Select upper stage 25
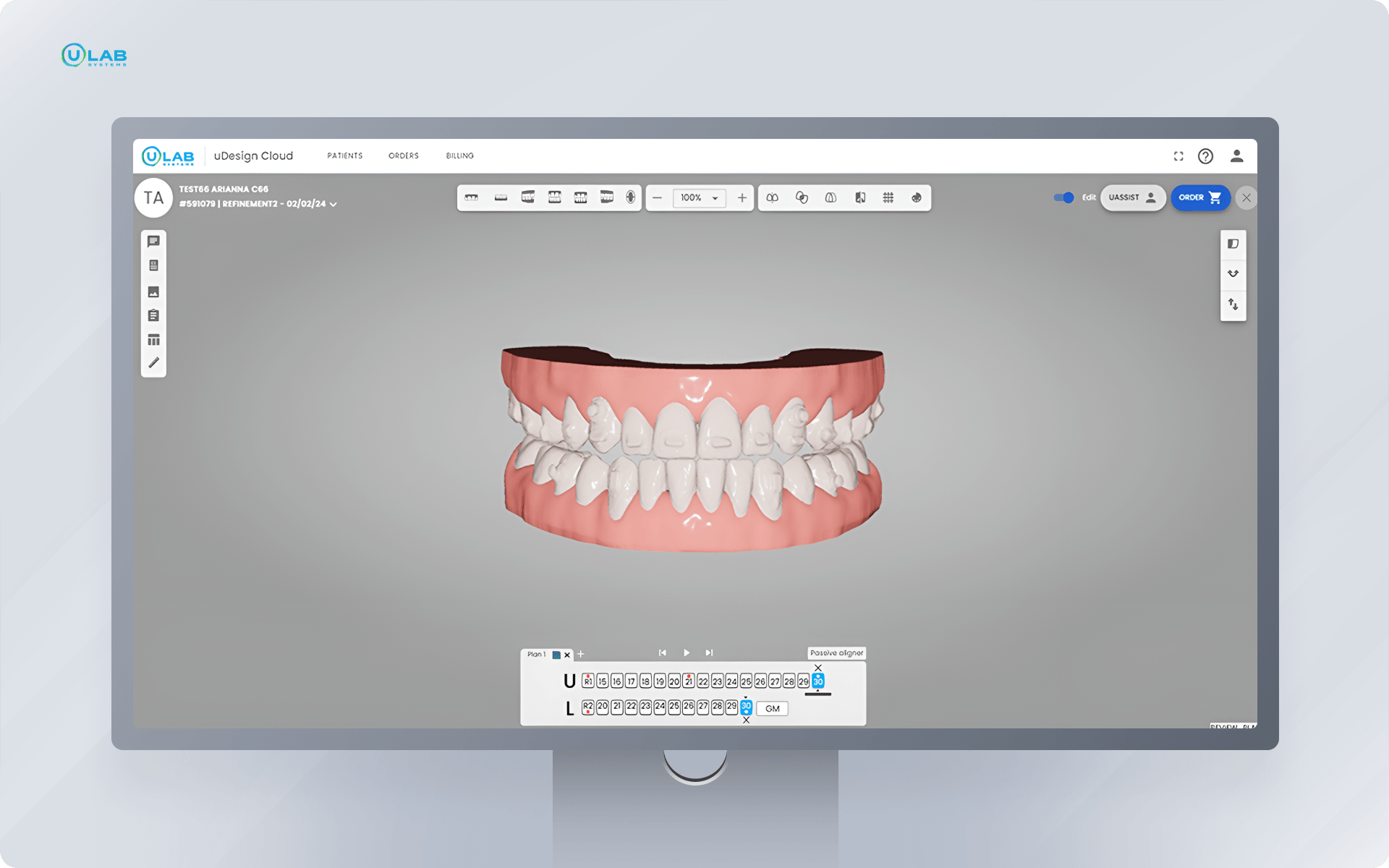 pyautogui.click(x=746, y=681)
